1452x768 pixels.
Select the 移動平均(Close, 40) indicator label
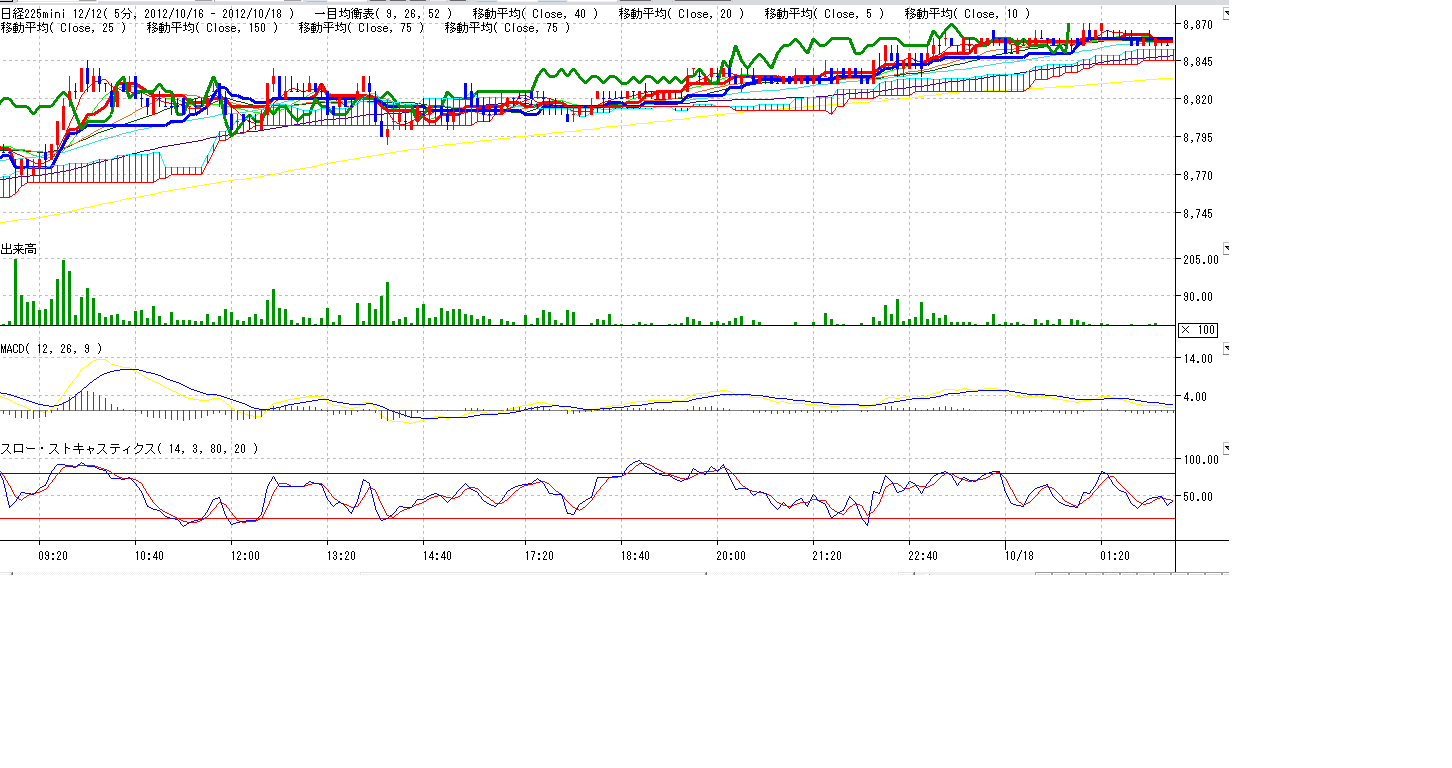tap(535, 13)
